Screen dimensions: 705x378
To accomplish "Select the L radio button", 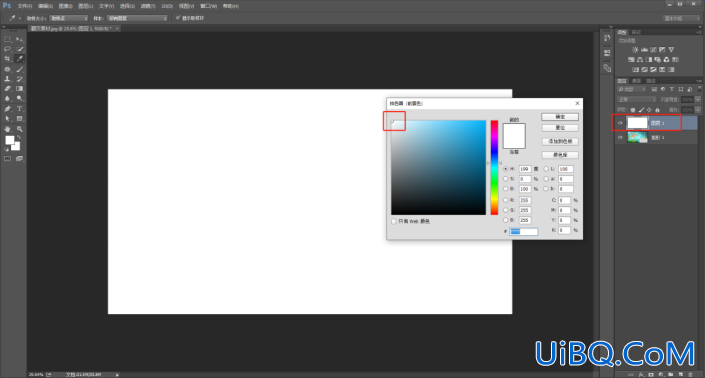I will coord(546,169).
